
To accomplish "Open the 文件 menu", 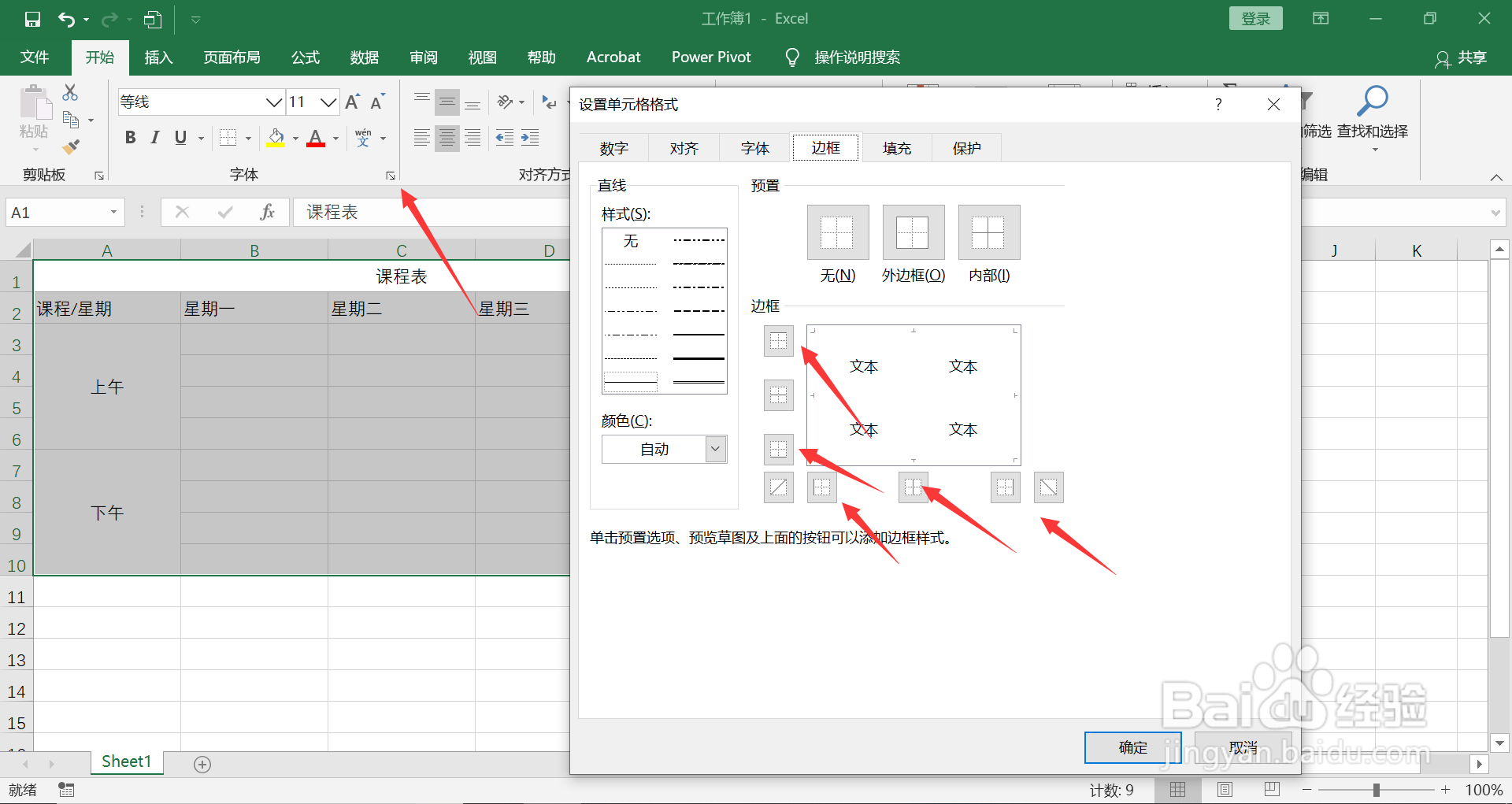I will [x=34, y=57].
